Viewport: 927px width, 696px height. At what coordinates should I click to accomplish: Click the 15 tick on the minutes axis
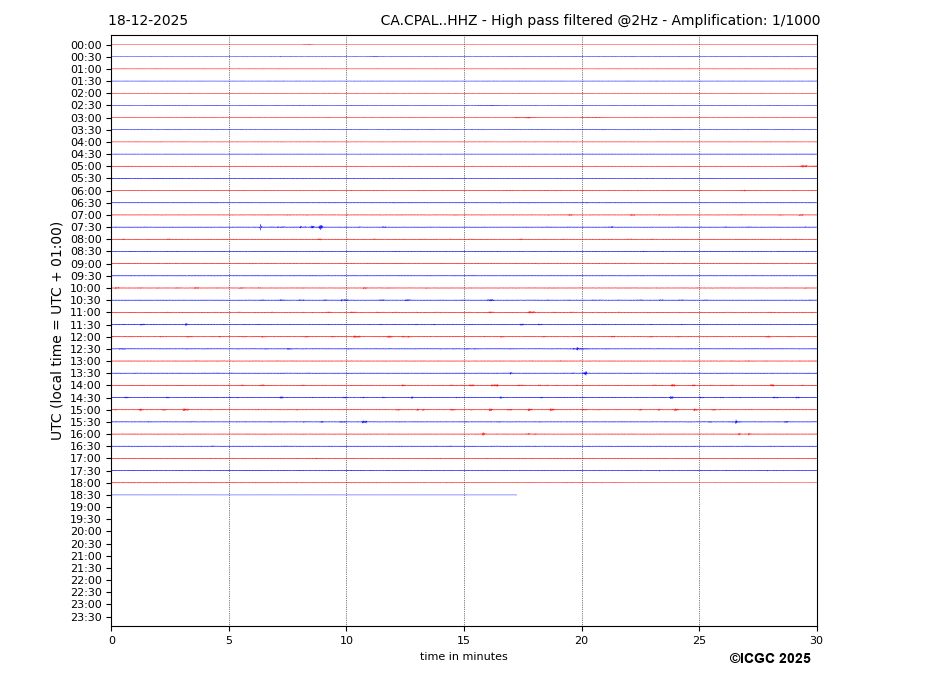(464, 640)
